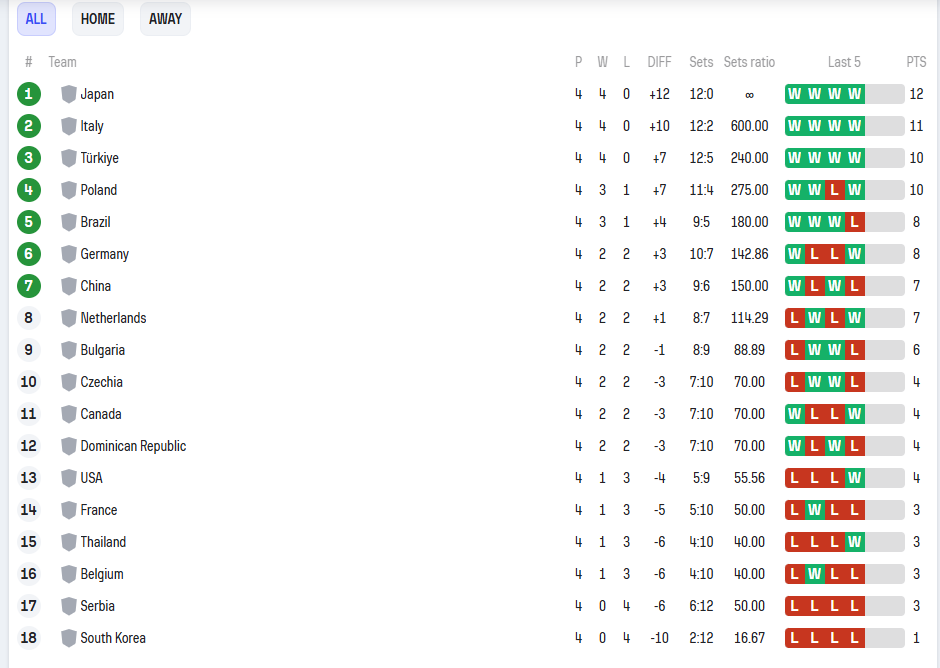Click Poland's red L result badge

coord(834,190)
